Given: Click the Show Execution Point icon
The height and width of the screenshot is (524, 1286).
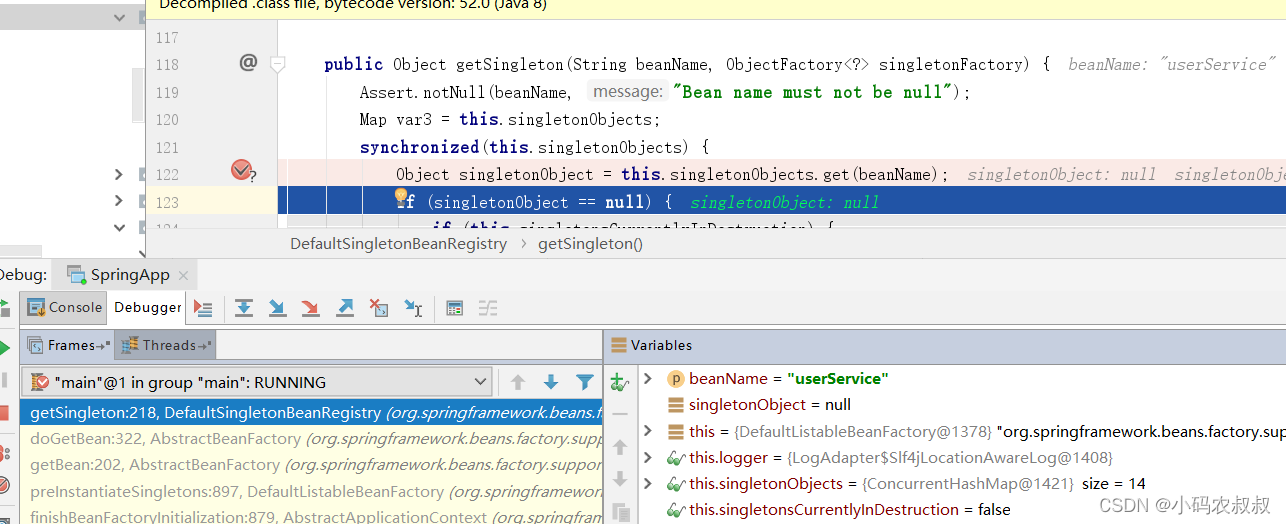Looking at the screenshot, I should (x=203, y=308).
